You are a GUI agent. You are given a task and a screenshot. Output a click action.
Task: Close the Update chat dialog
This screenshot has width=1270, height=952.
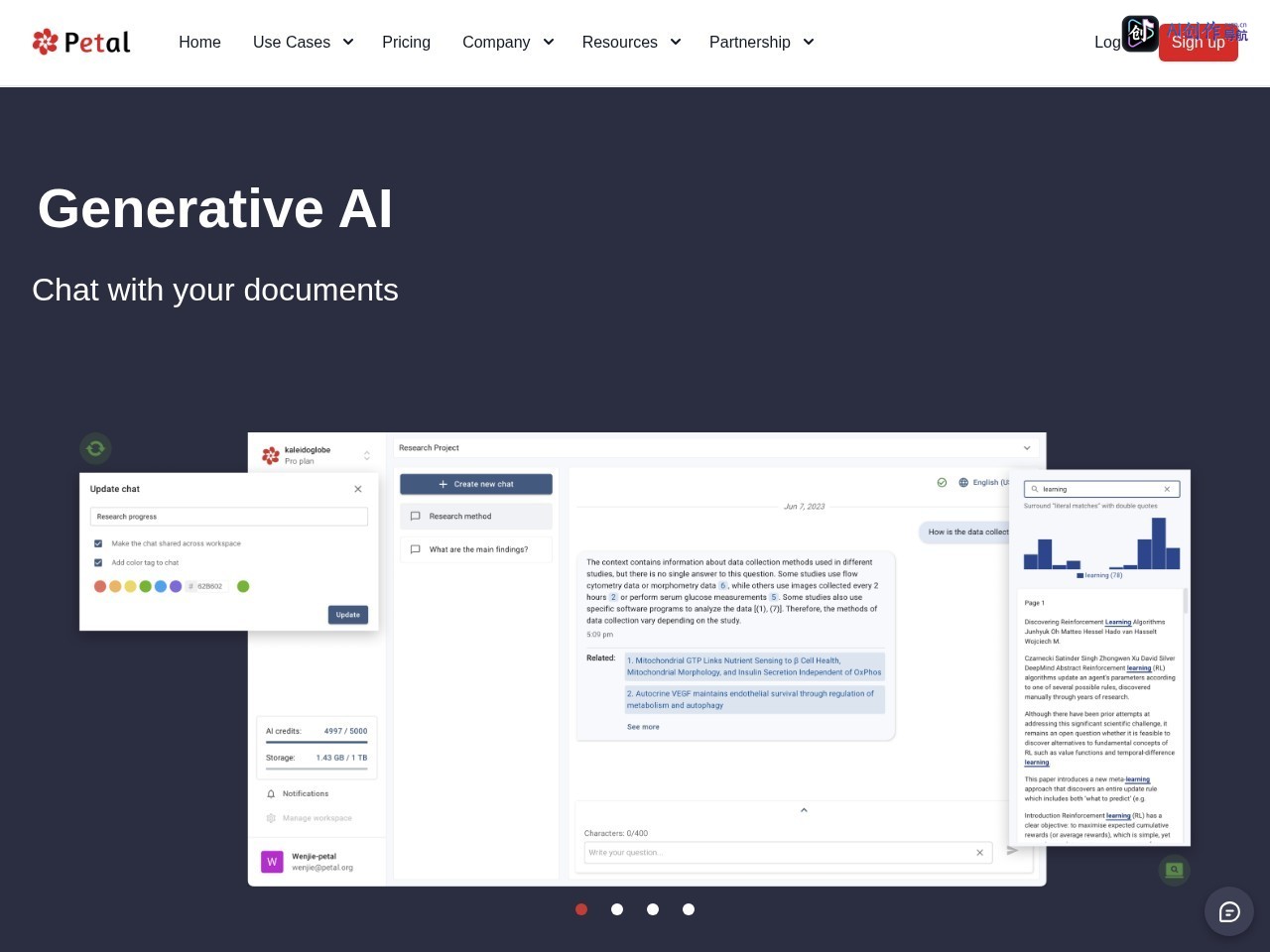click(358, 489)
